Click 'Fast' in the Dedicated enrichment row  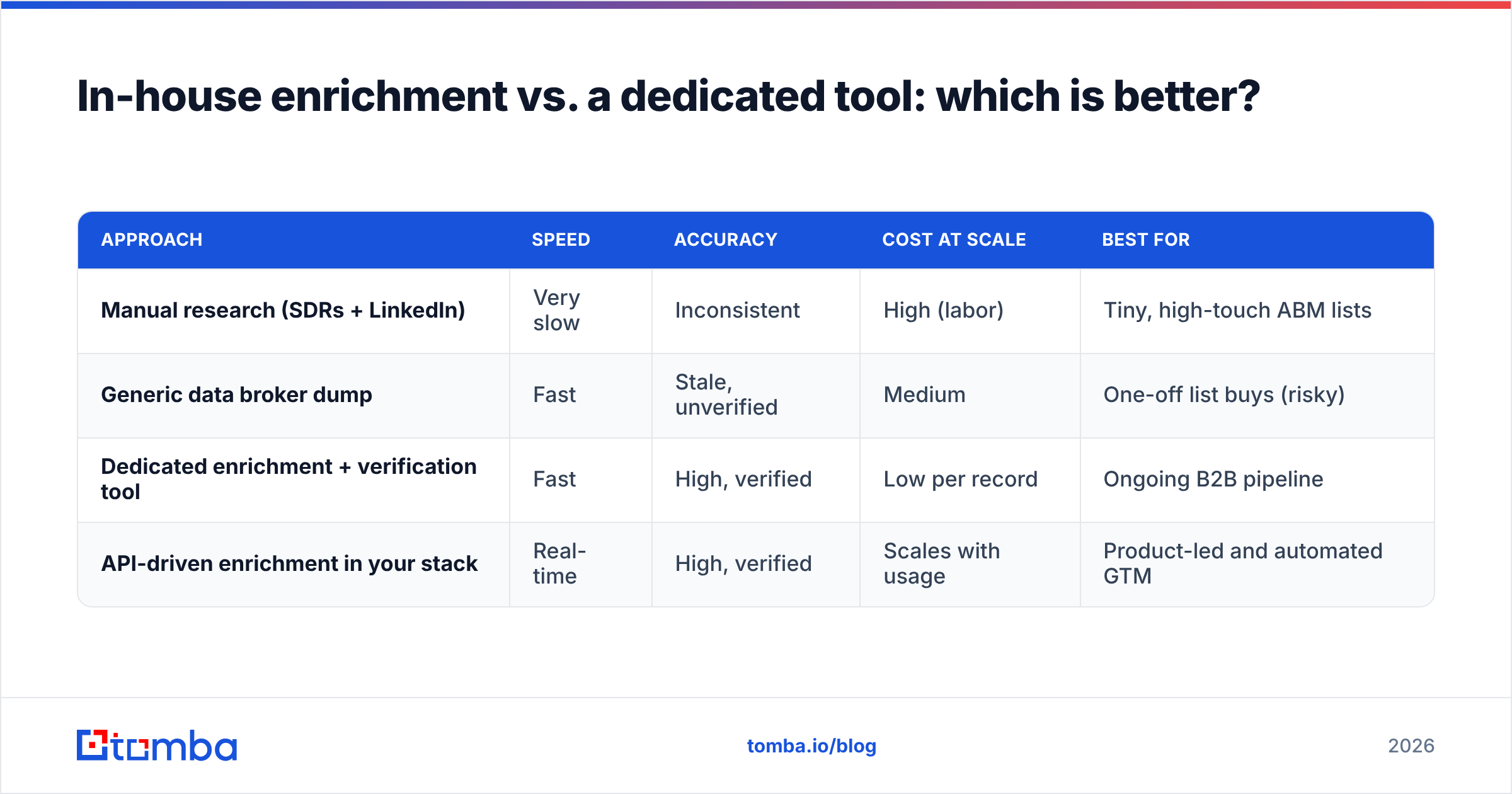coord(554,479)
